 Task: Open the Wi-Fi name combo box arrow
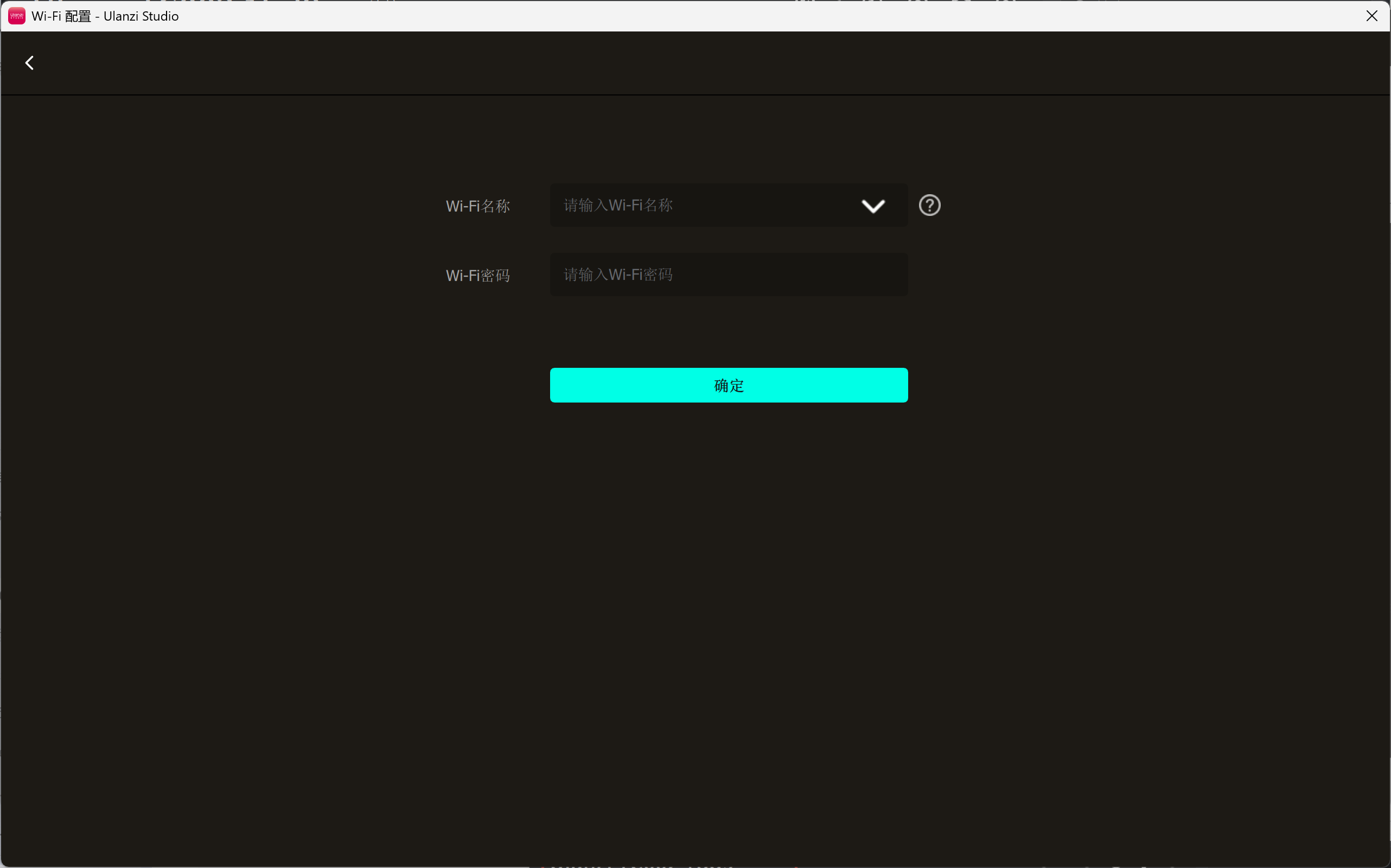tap(873, 206)
